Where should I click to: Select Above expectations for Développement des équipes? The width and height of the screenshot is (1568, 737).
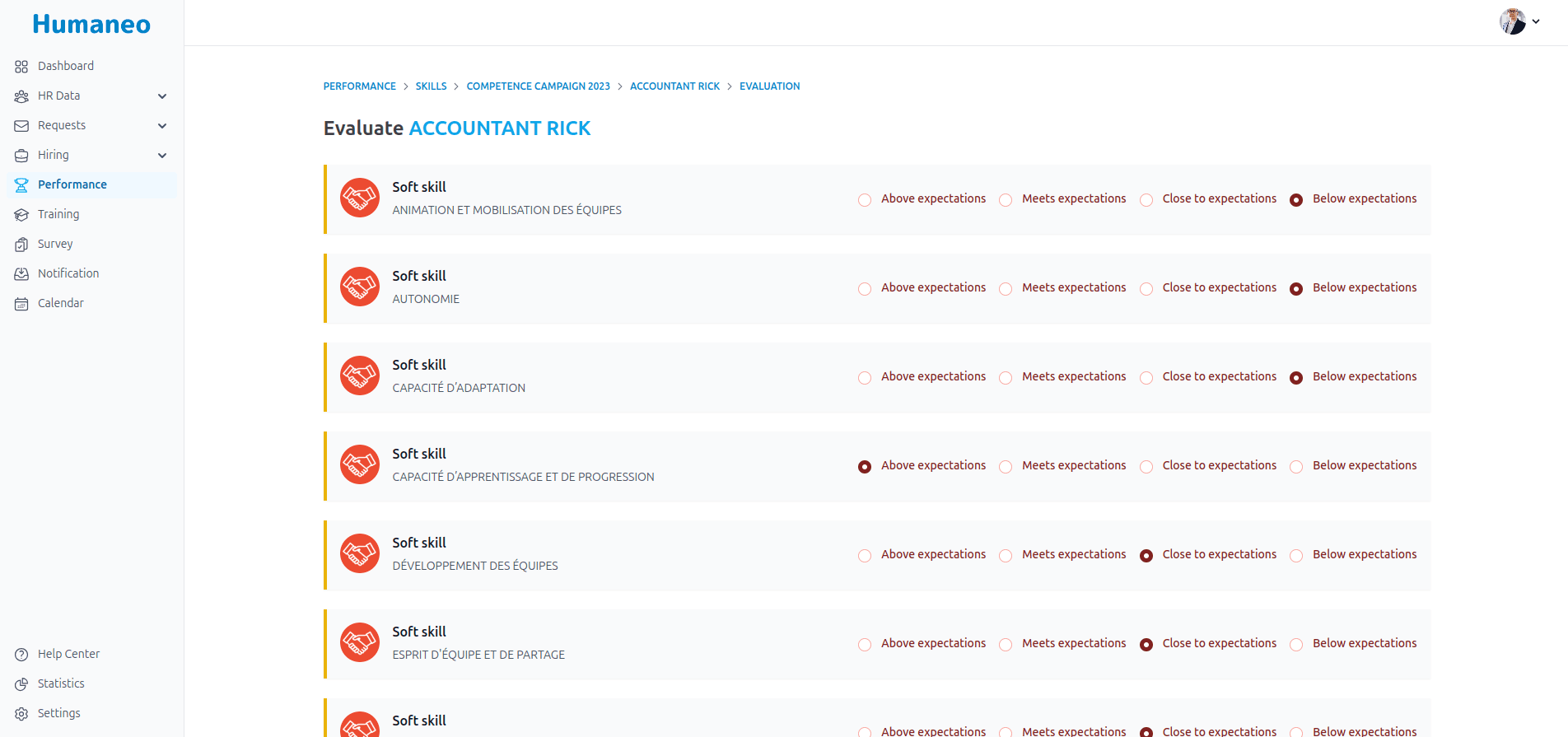865,556
